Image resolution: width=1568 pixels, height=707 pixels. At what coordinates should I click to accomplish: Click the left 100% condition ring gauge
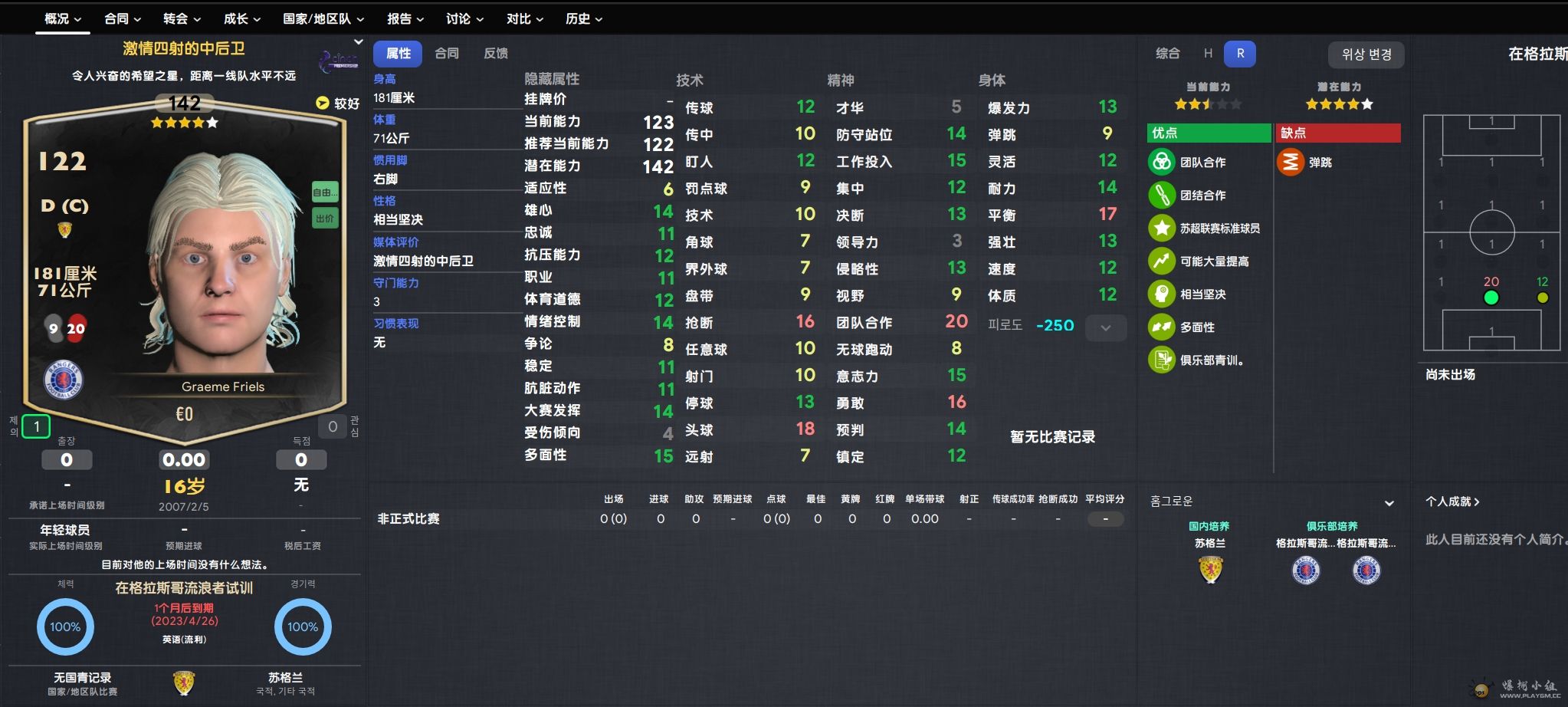65,627
